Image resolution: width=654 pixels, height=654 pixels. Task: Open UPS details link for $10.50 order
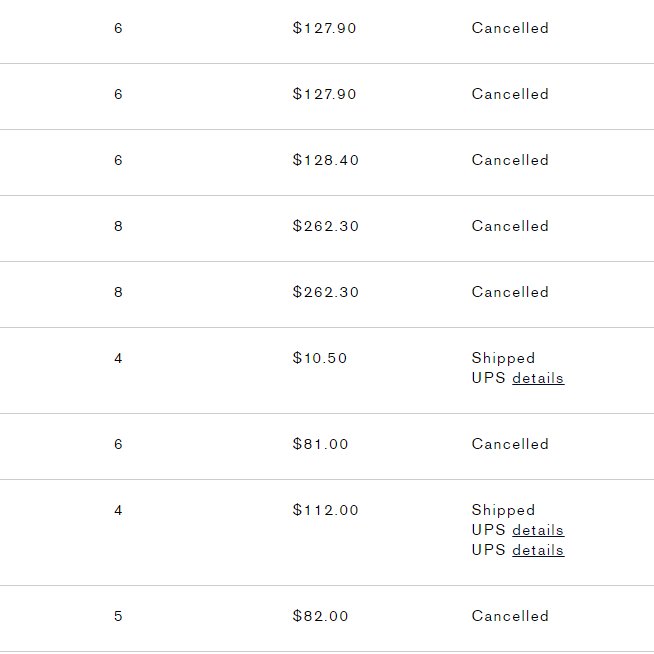[x=538, y=378]
